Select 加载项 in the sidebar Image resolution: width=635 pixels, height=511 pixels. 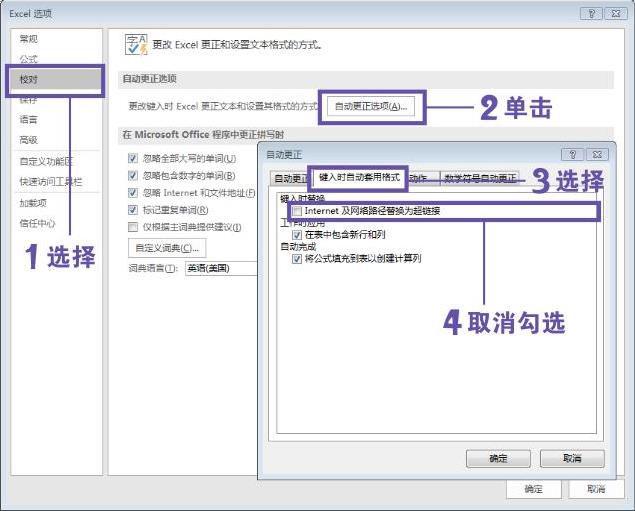33,203
